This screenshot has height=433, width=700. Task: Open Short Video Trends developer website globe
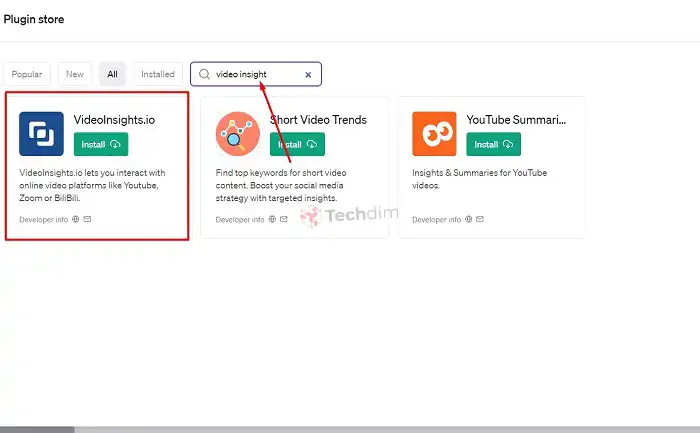tap(272, 219)
